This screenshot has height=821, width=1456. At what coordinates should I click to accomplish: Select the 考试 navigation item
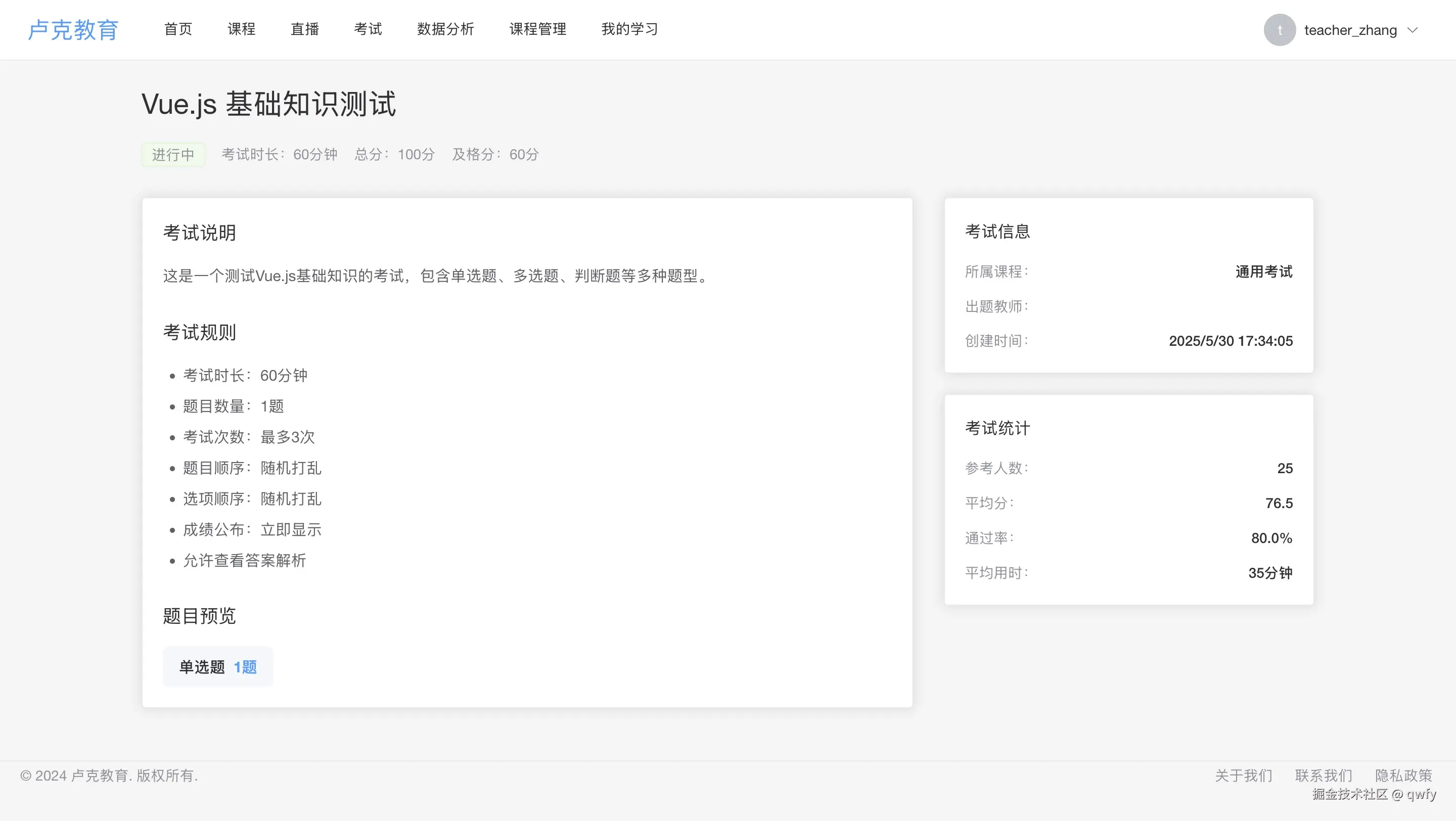[x=368, y=29]
